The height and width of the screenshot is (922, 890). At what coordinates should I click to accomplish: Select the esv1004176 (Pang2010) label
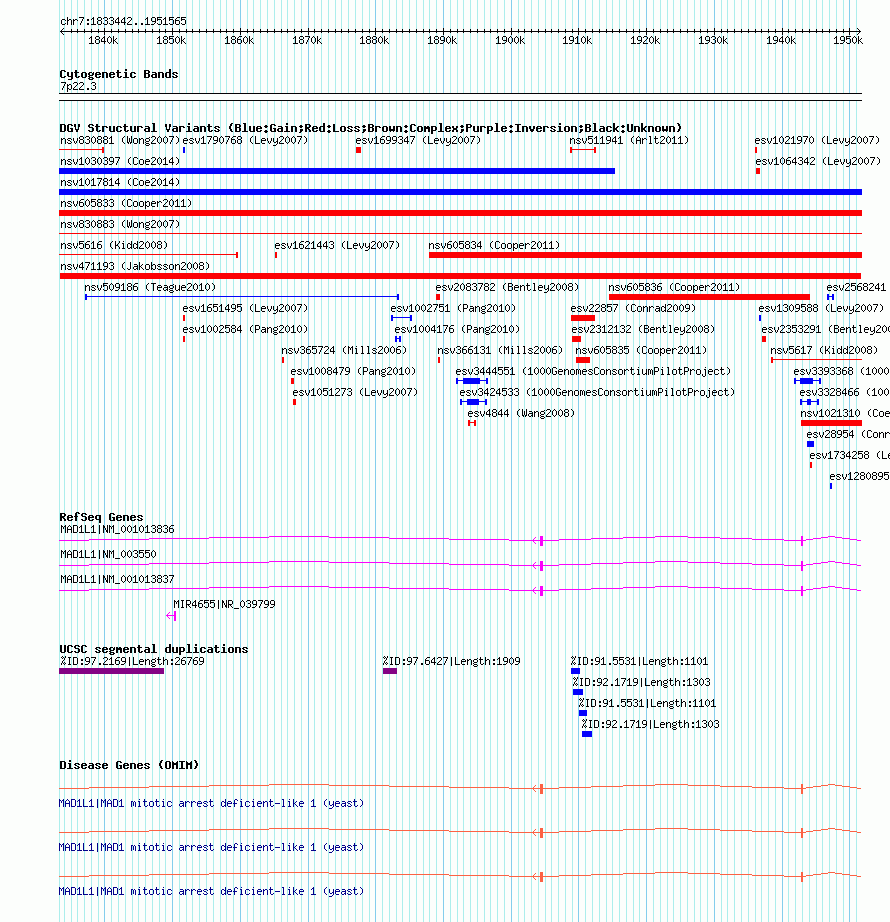457,329
